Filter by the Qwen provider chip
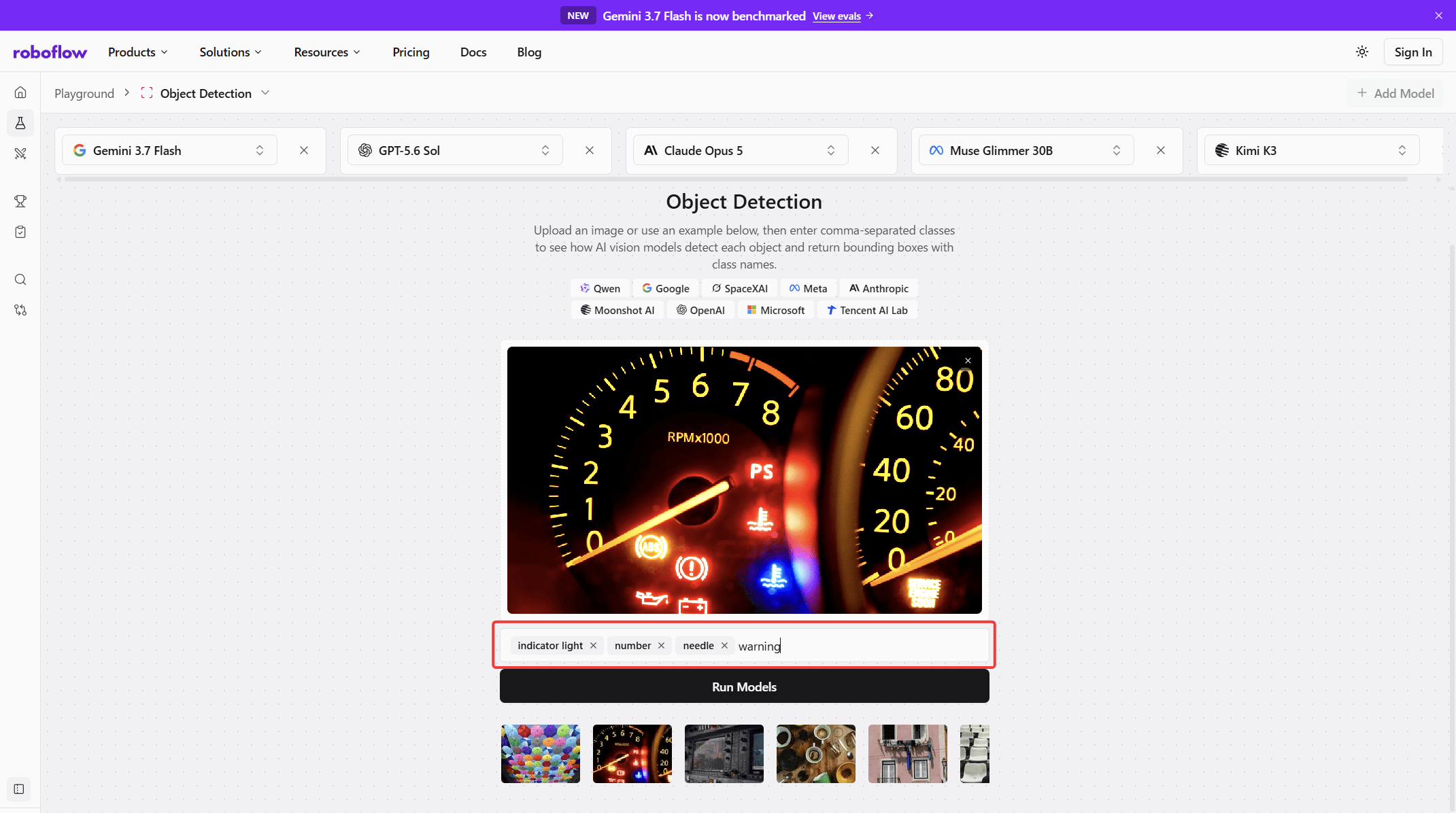Viewport: 1456px width, 813px height. [600, 288]
